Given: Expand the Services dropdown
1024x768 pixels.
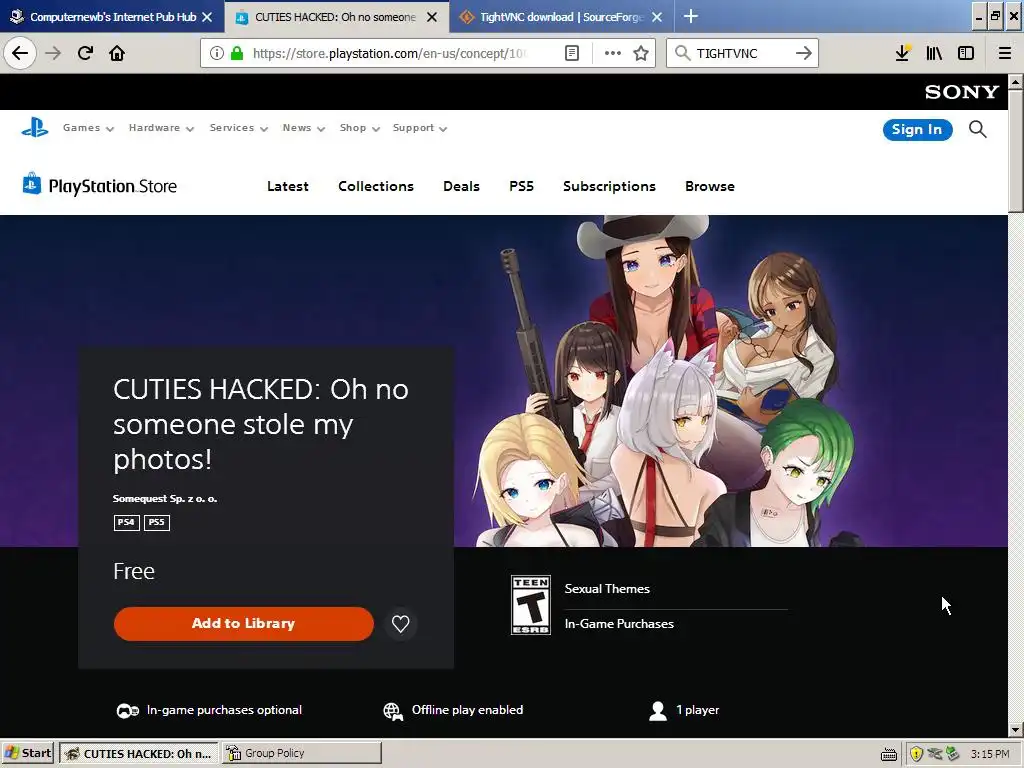Looking at the screenshot, I should (x=238, y=128).
